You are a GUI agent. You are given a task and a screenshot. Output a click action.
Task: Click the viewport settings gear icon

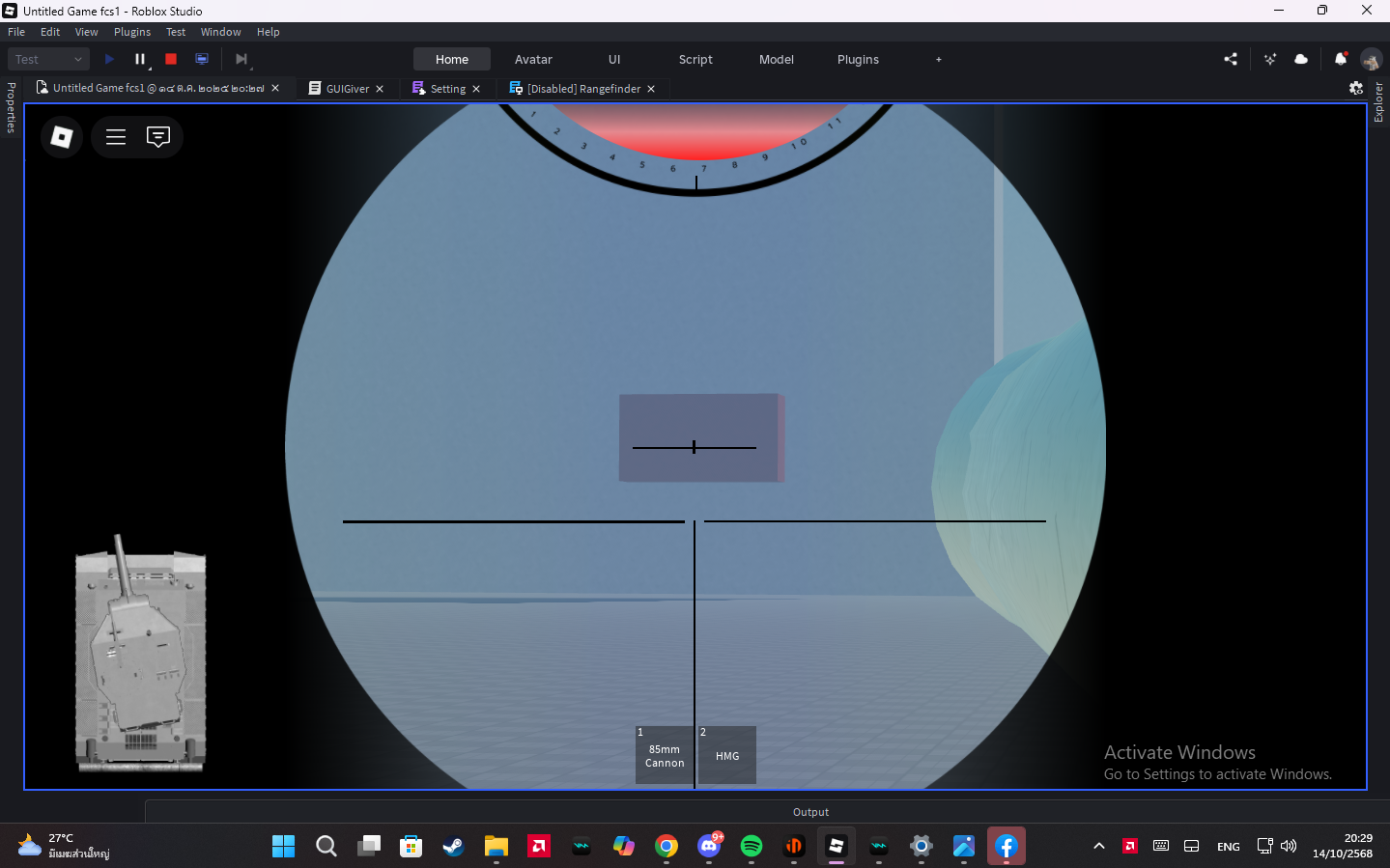point(1356,88)
